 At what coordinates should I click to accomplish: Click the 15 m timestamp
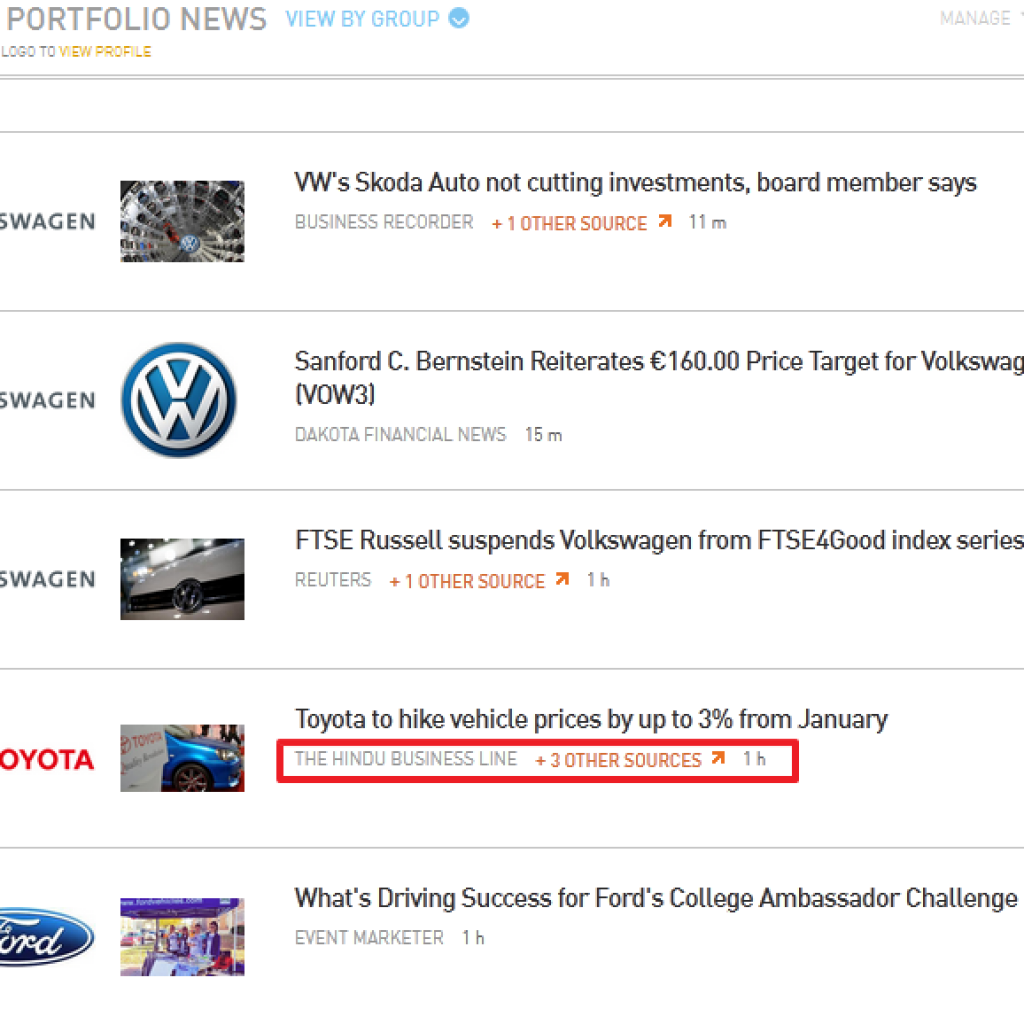543,435
